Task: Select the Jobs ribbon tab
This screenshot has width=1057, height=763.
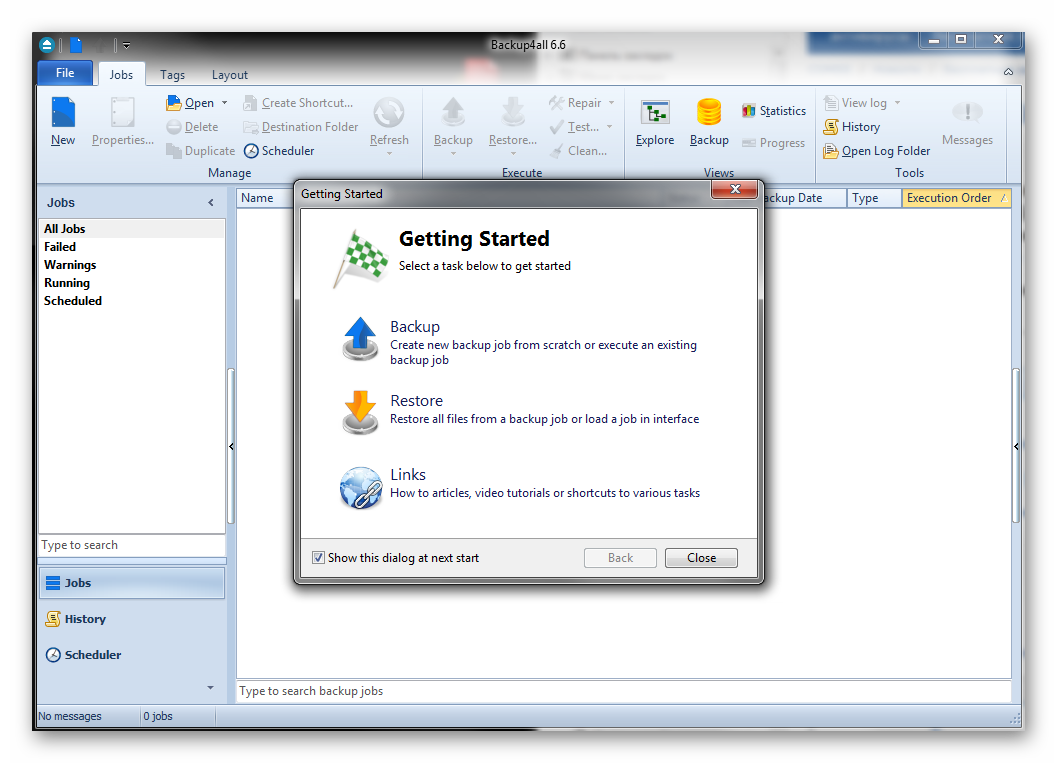Action: (x=121, y=75)
